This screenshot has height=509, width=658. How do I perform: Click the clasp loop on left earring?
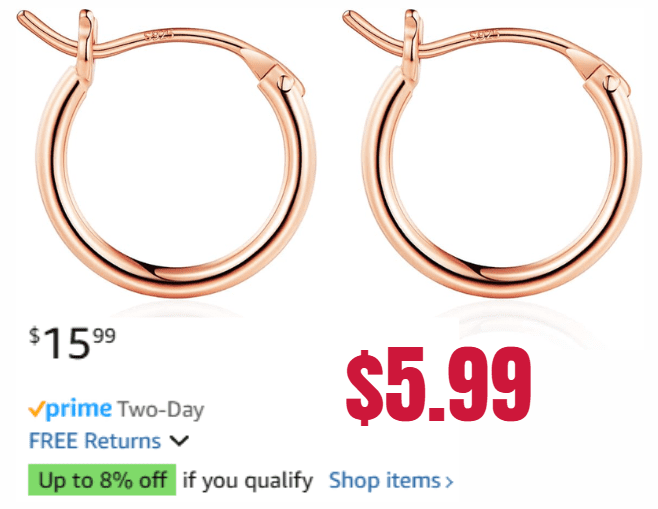click(x=86, y=42)
